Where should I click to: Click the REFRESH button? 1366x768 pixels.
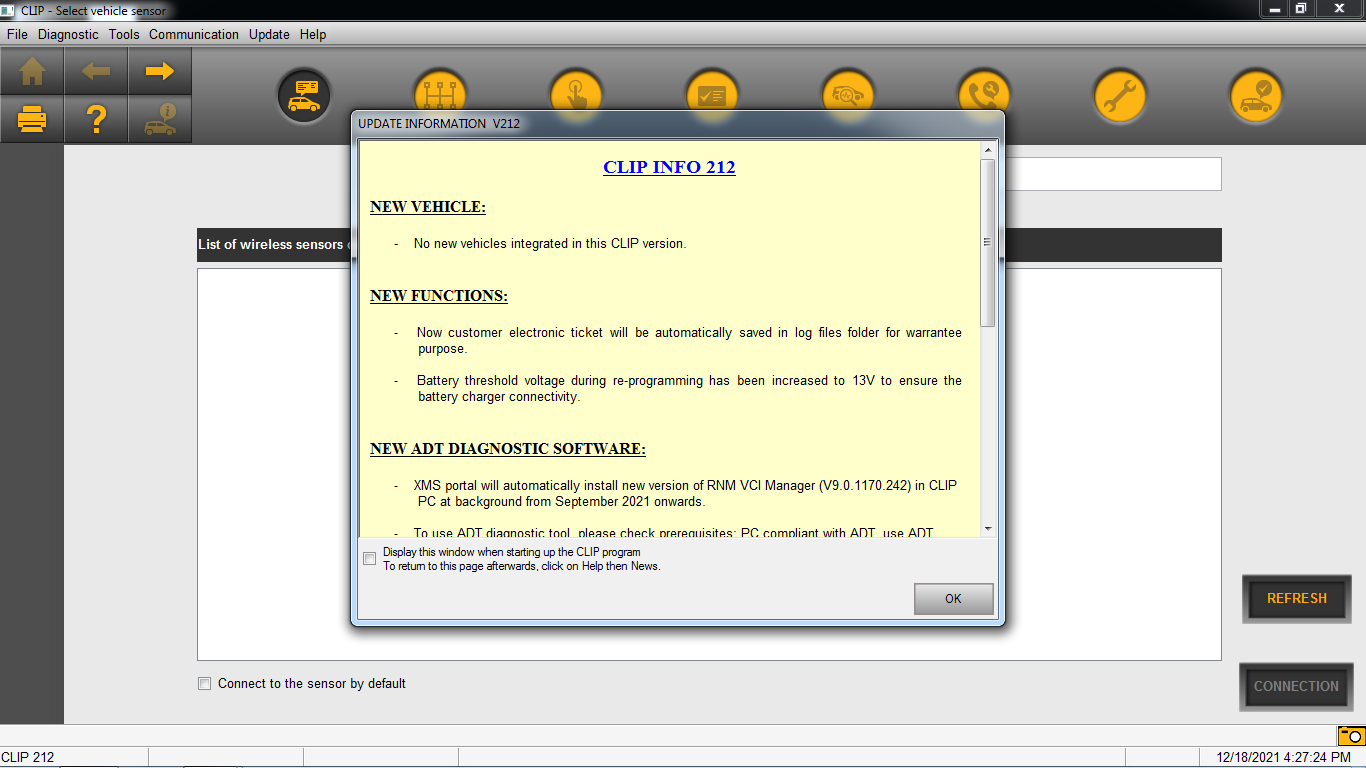coord(1296,598)
